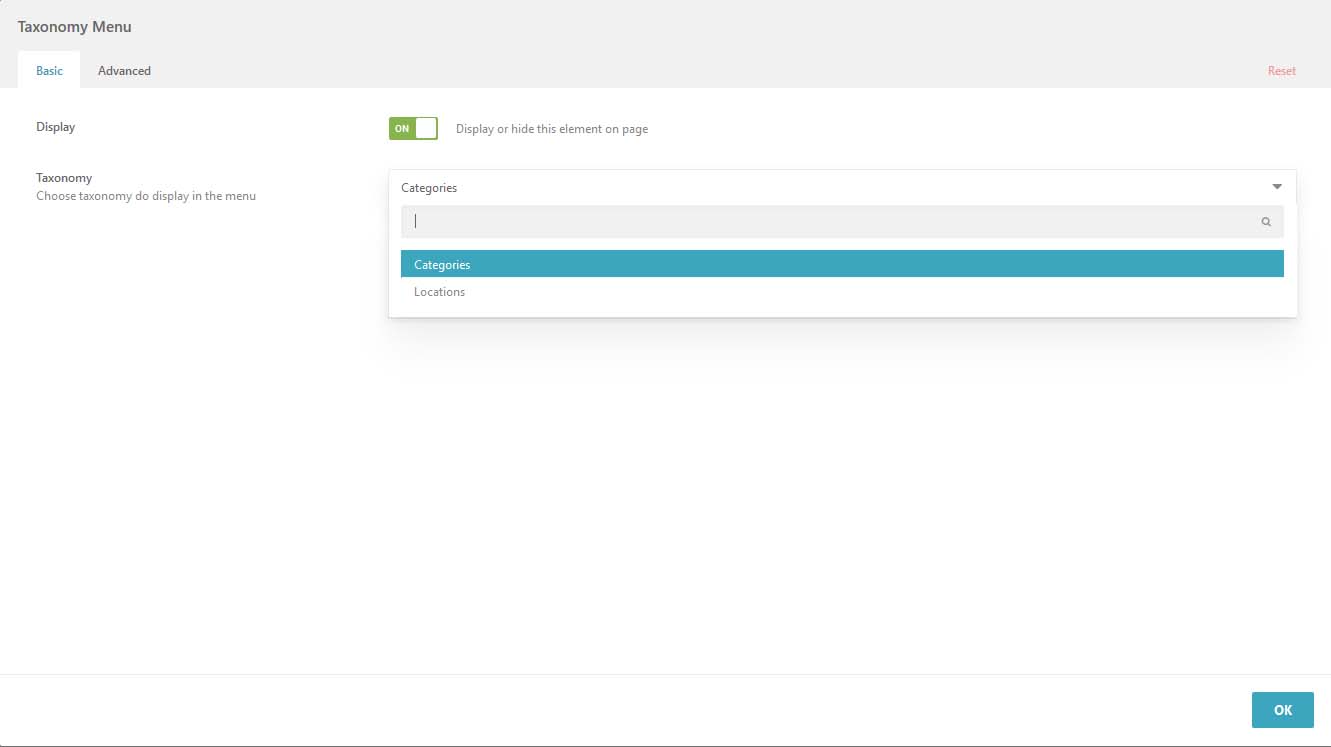Click the "Choose taxonomy do display in the menu" text
Screen dimensions: 1331x747
point(146,196)
